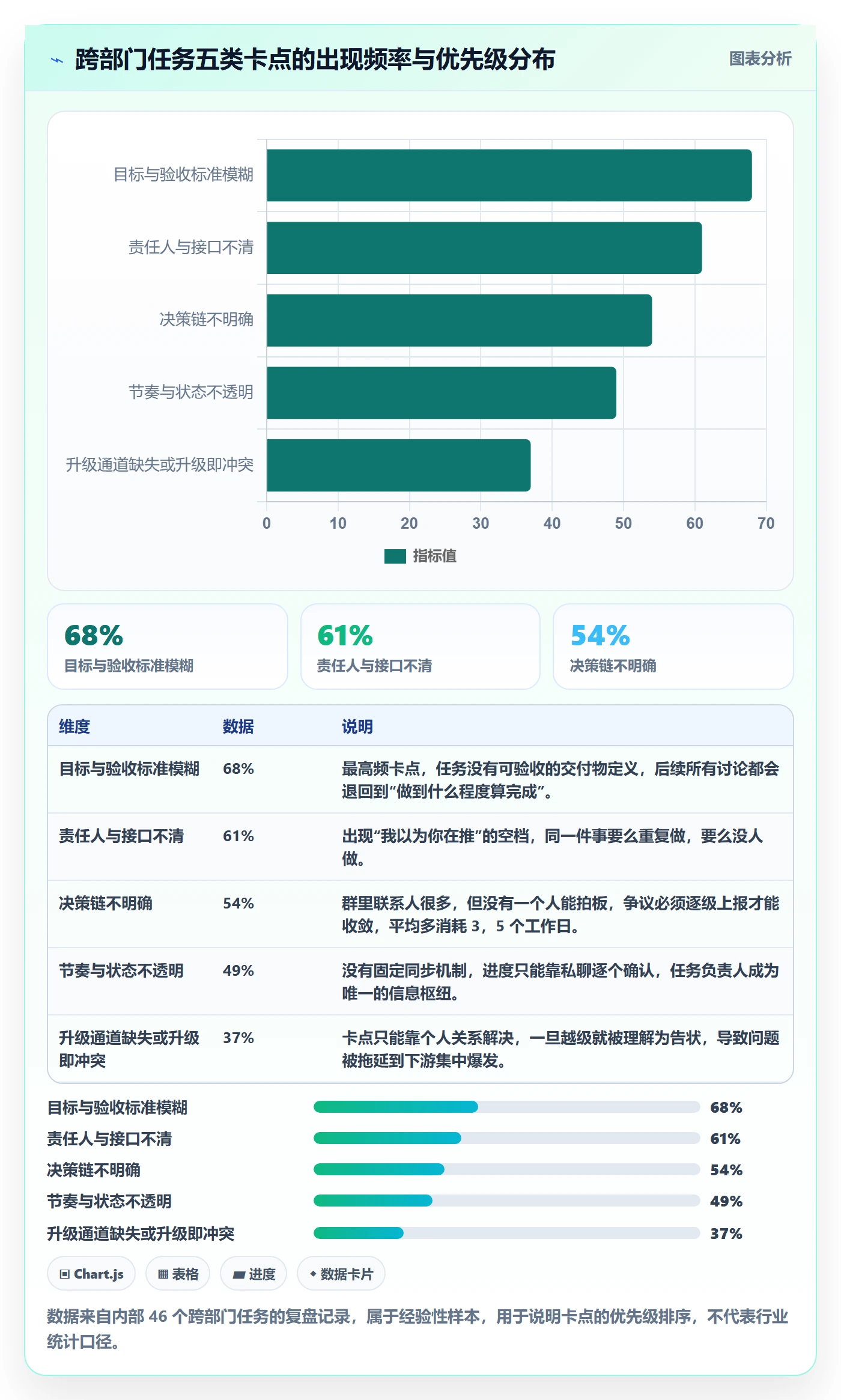Viewport: 841px width, 1400px height.
Task: Click the 升级通道缺失或升级即冲突 chart bar
Action: [398, 465]
